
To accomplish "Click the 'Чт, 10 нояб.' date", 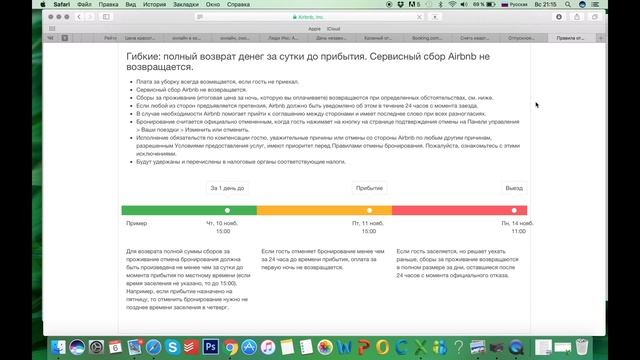I will pos(222,223).
